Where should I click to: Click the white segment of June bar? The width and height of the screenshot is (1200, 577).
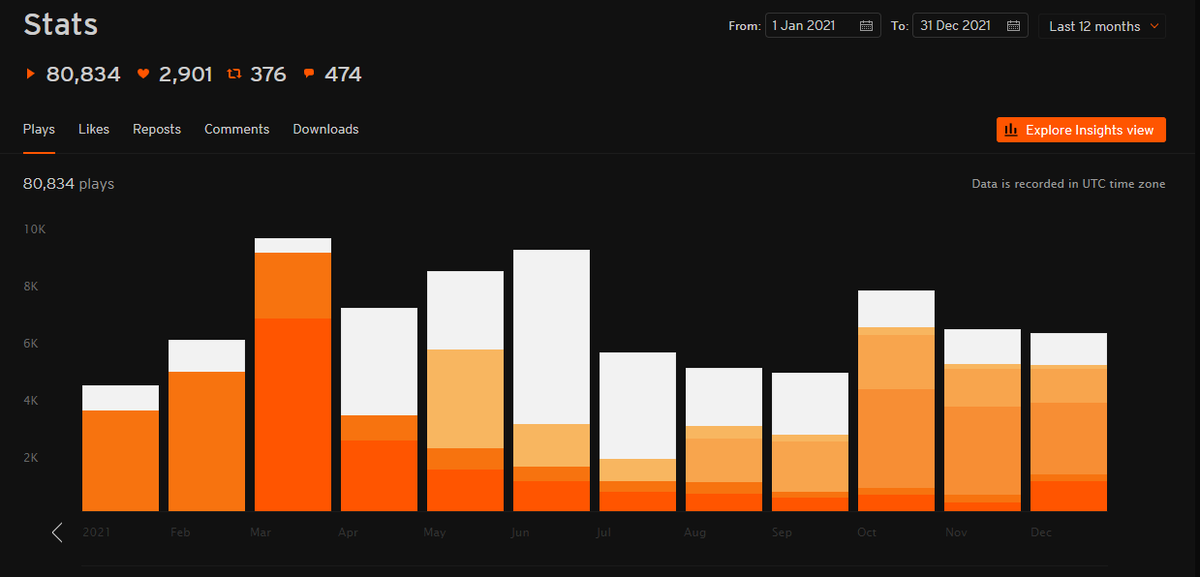point(551,336)
